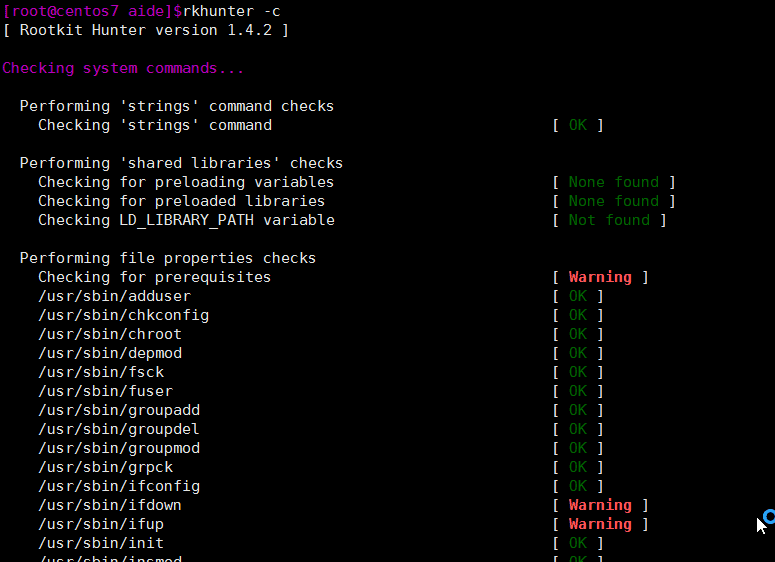Click the Rootkit Hunter version 1.4.2 line
775x562 pixels.
click(146, 30)
